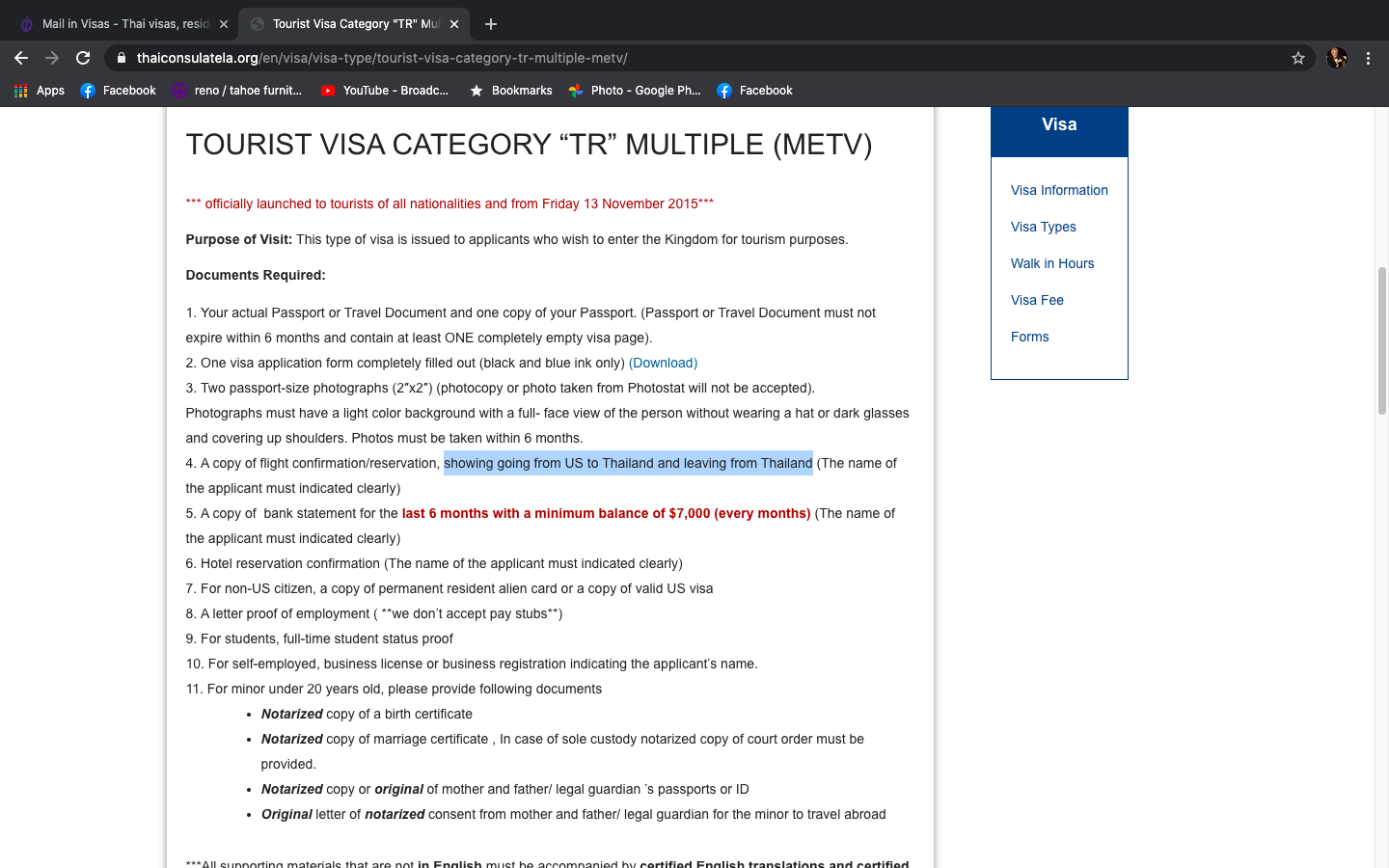Open the Visa Fee link

point(1037,300)
